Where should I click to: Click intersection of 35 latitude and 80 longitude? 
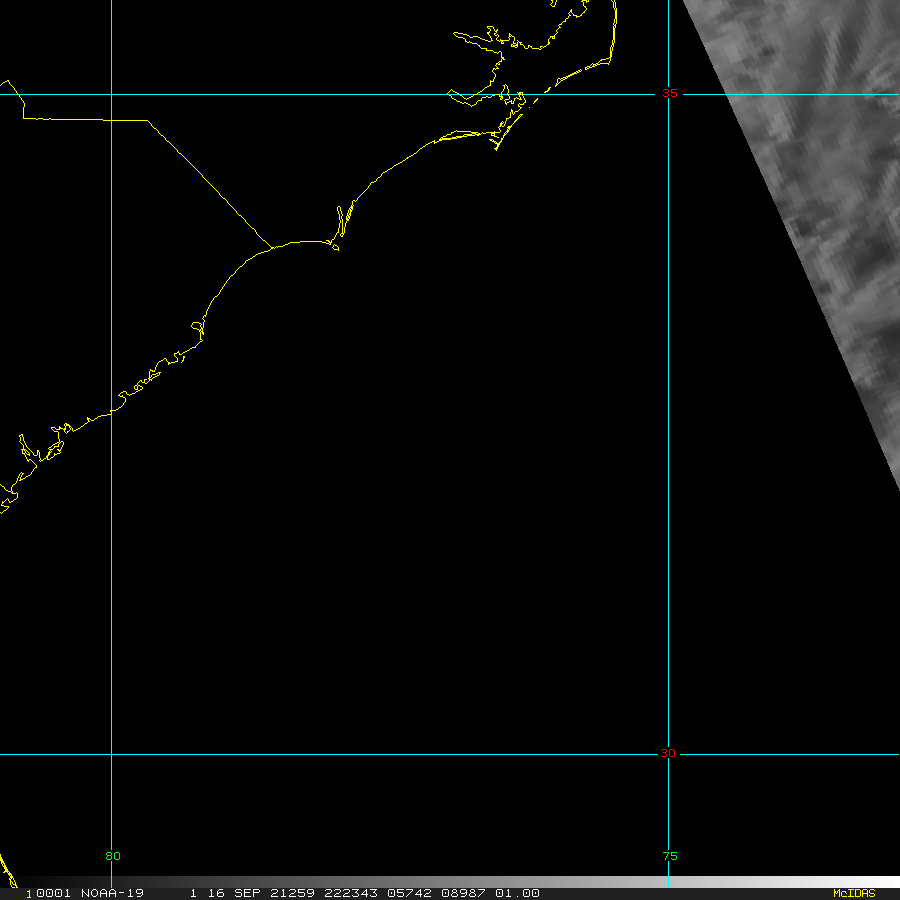click(111, 95)
